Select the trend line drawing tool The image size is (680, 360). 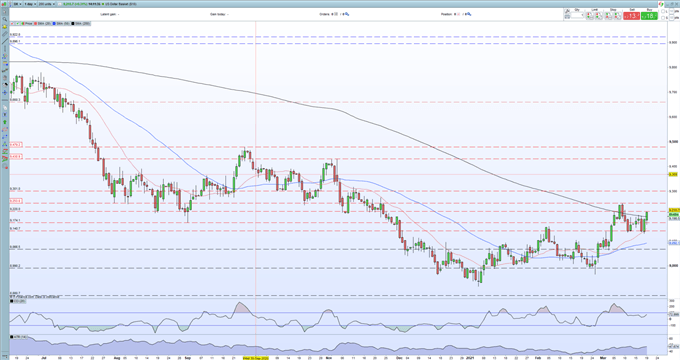5,41
